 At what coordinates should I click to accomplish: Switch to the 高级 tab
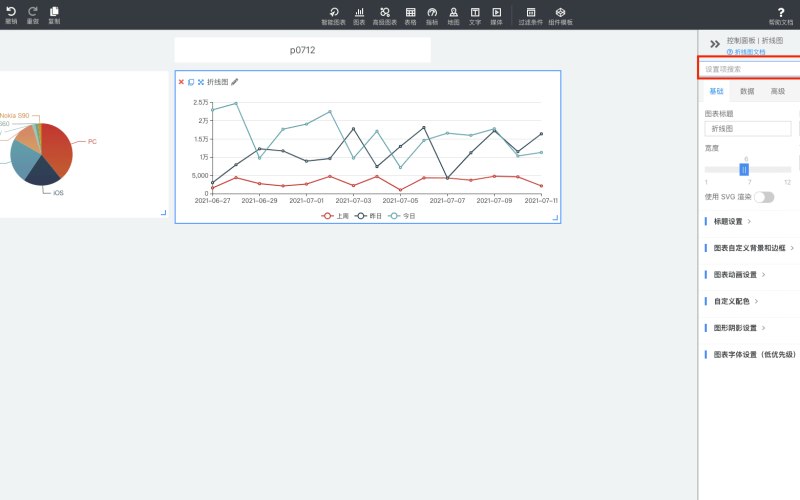coord(778,91)
